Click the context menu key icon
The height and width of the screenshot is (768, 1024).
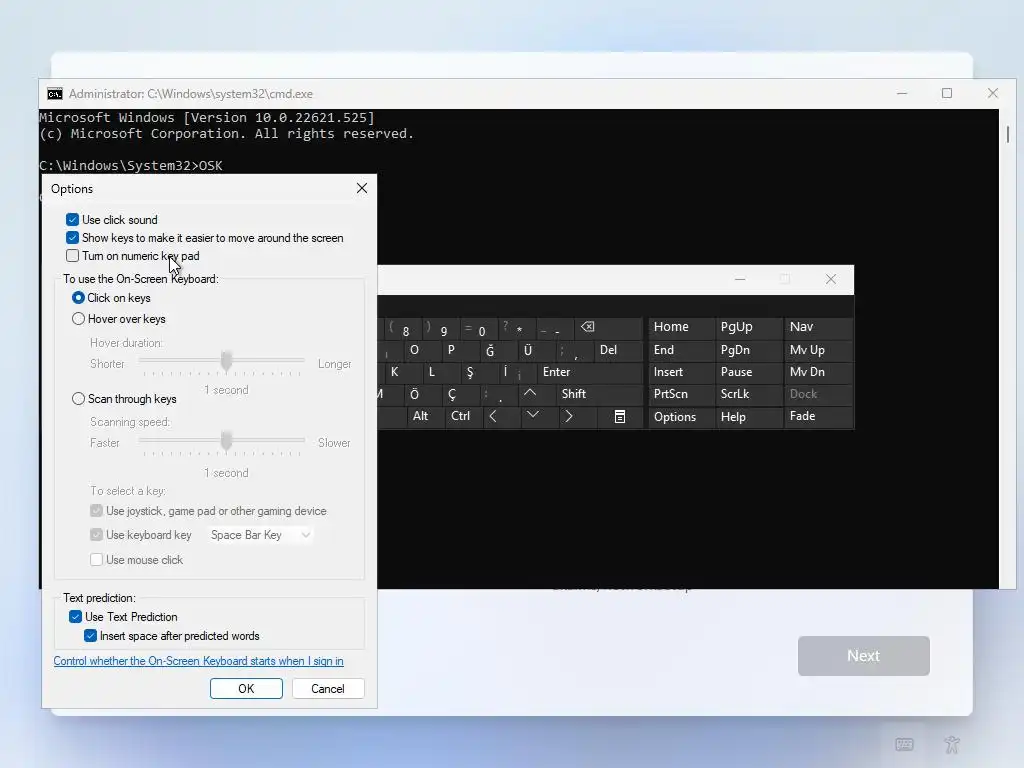(x=620, y=416)
